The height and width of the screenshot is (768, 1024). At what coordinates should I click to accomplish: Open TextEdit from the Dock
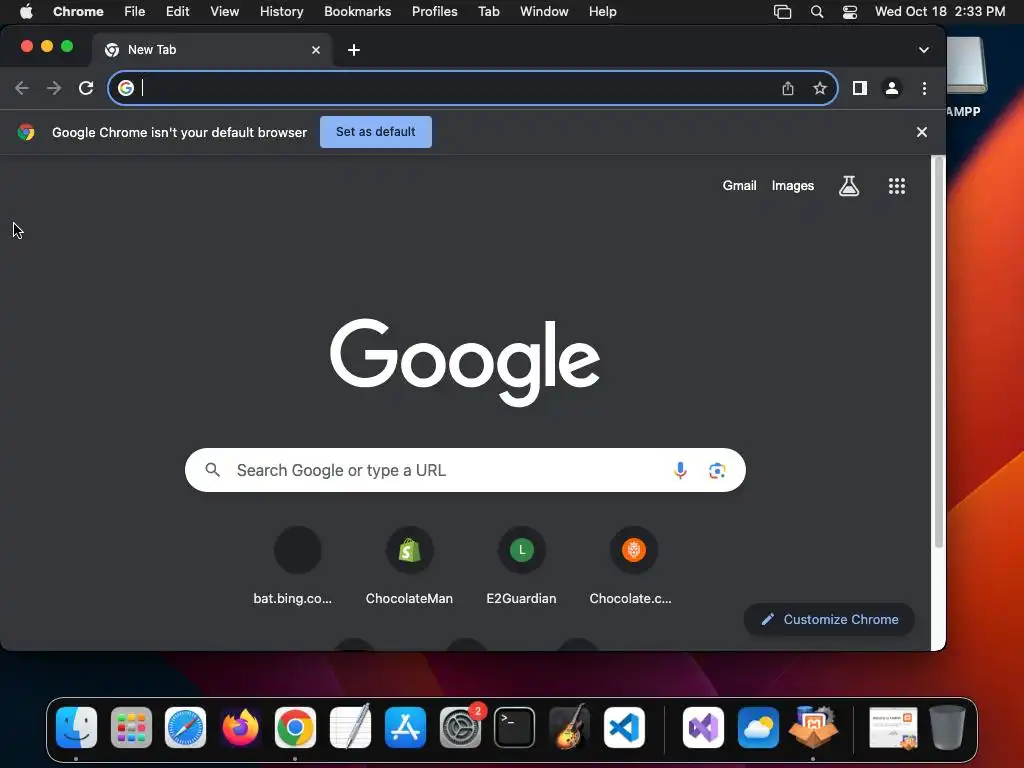[x=351, y=727]
